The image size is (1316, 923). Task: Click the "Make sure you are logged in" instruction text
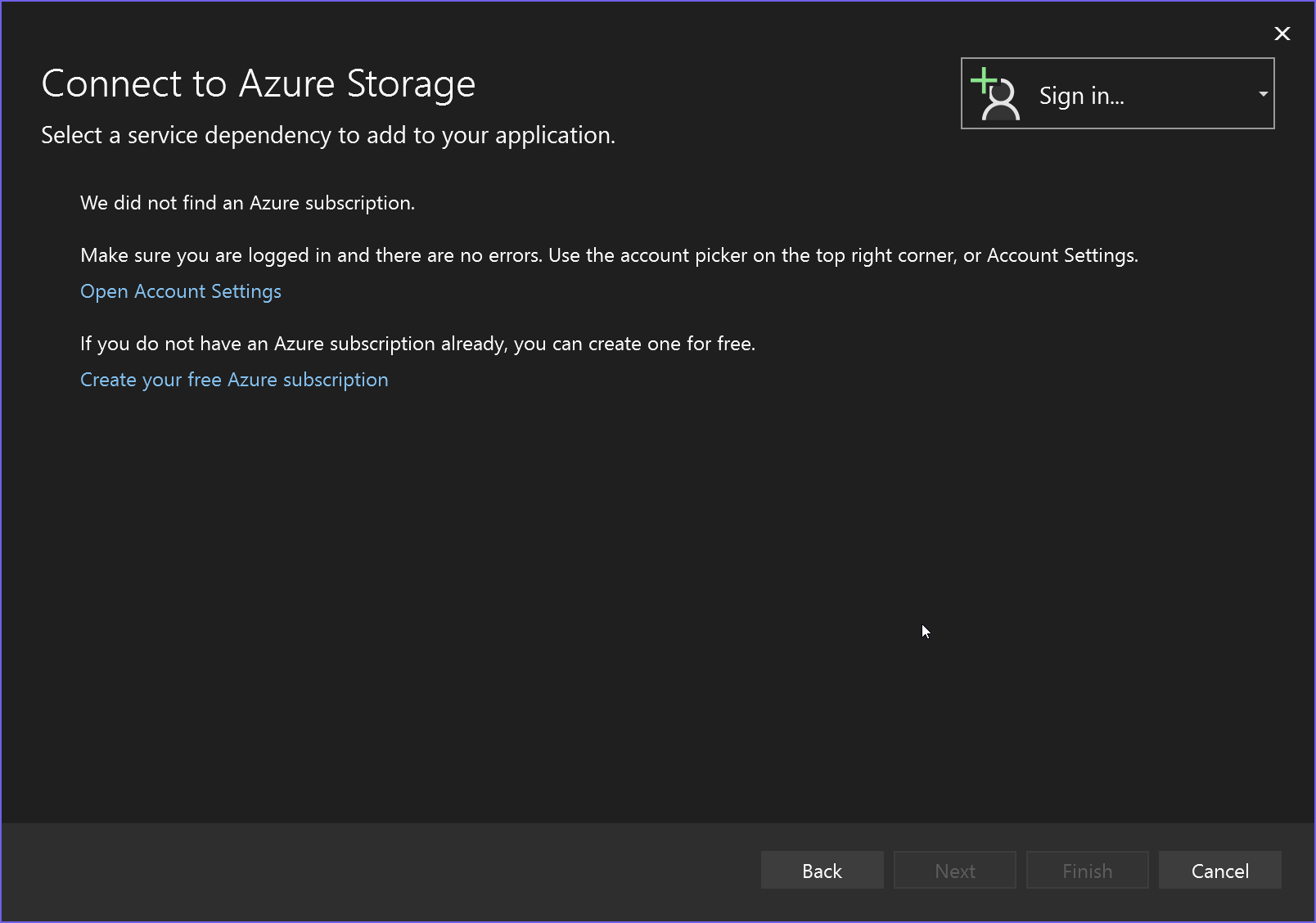pos(311,255)
